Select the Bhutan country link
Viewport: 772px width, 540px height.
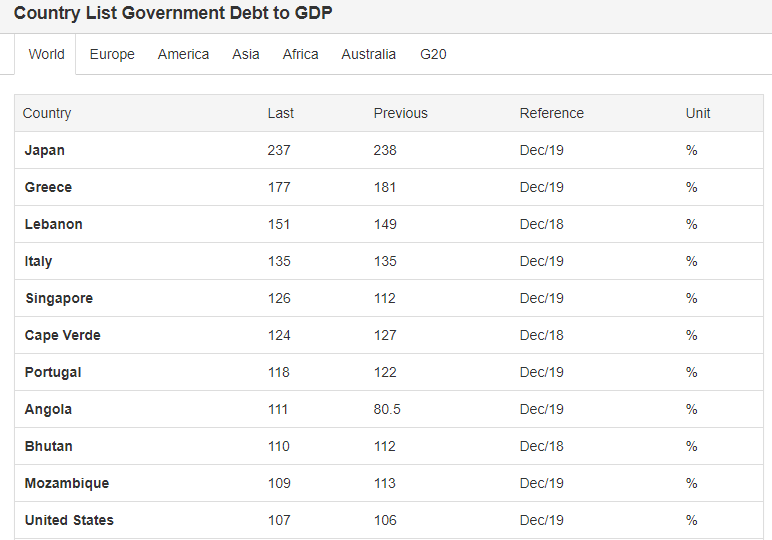(49, 446)
